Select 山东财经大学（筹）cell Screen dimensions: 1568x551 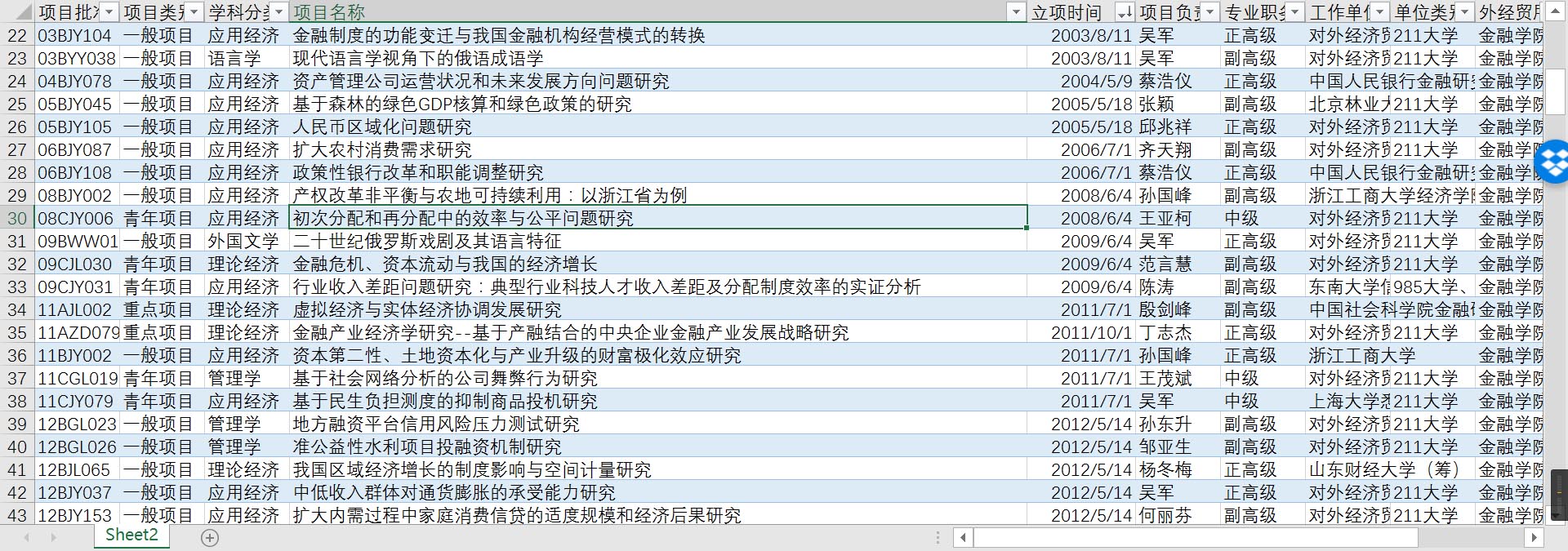[x=1348, y=469]
